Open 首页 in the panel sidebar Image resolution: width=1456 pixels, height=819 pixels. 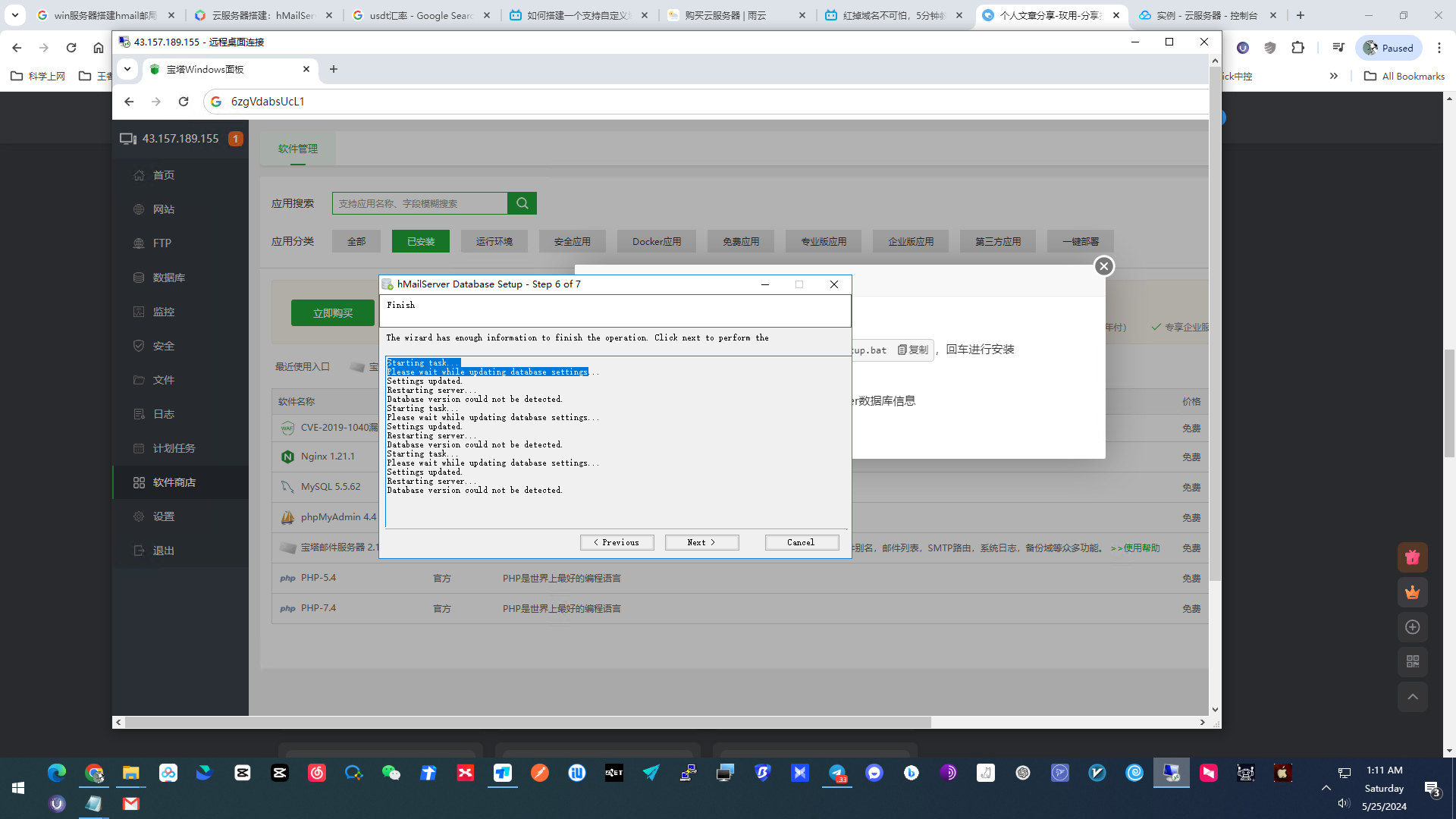(180, 175)
